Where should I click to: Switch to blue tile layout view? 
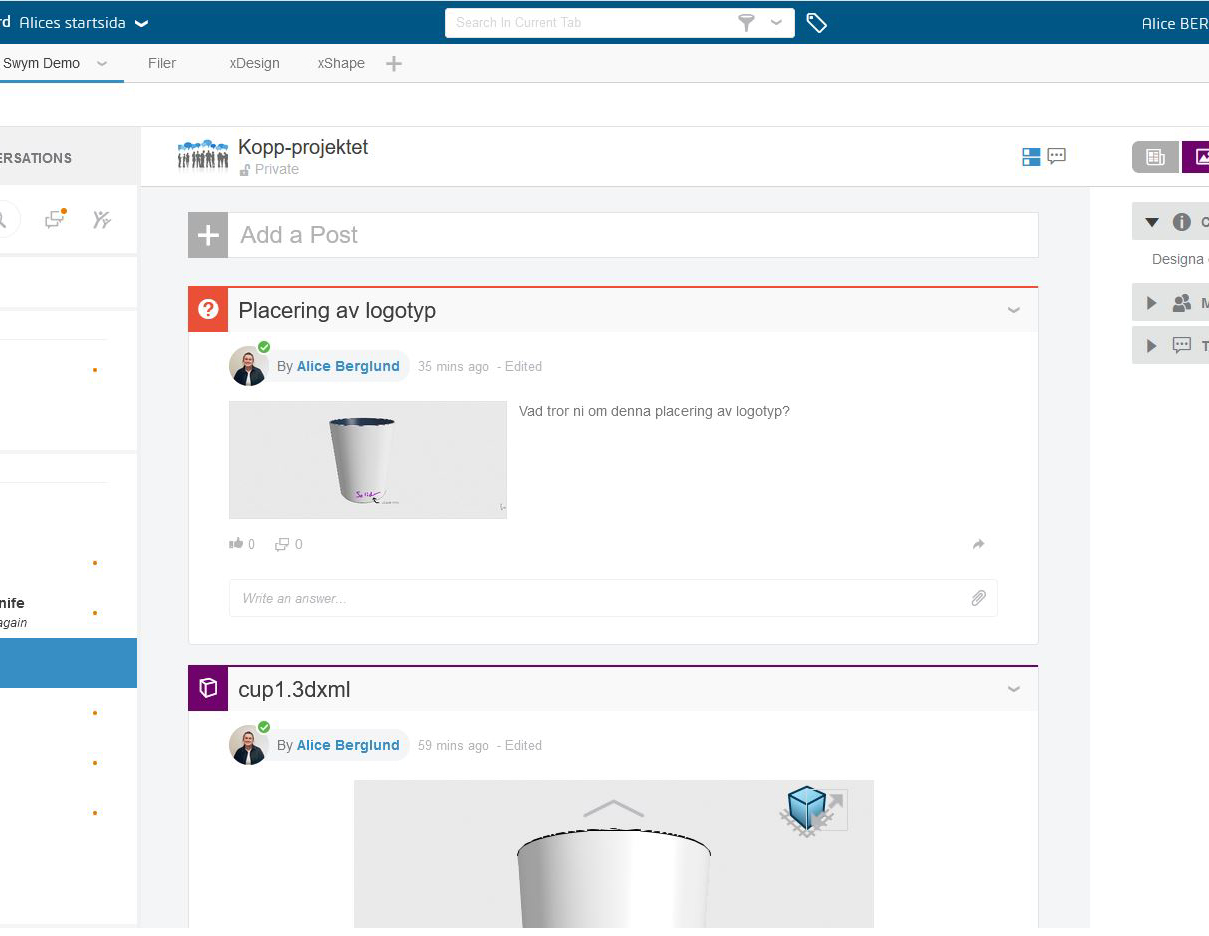[1031, 157]
